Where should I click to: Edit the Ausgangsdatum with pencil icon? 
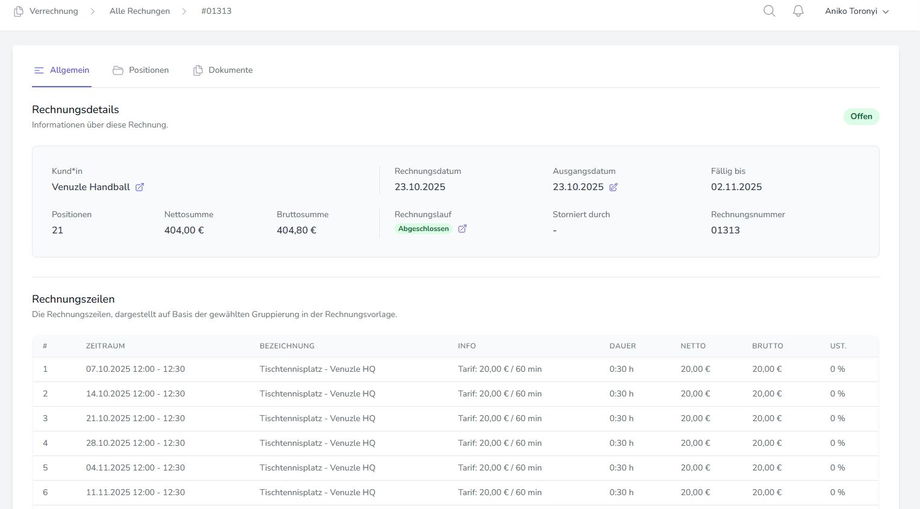(x=613, y=187)
